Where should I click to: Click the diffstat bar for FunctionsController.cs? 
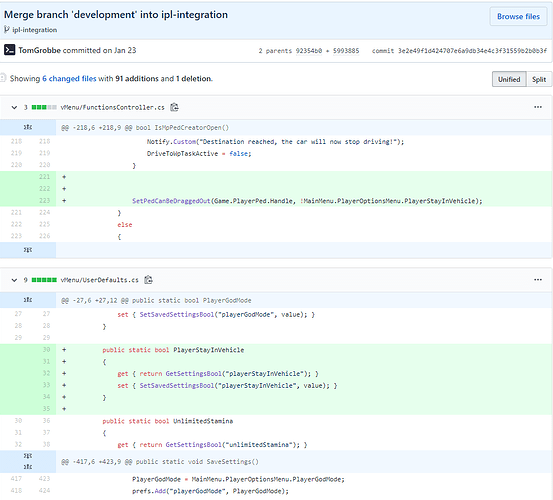click(44, 107)
